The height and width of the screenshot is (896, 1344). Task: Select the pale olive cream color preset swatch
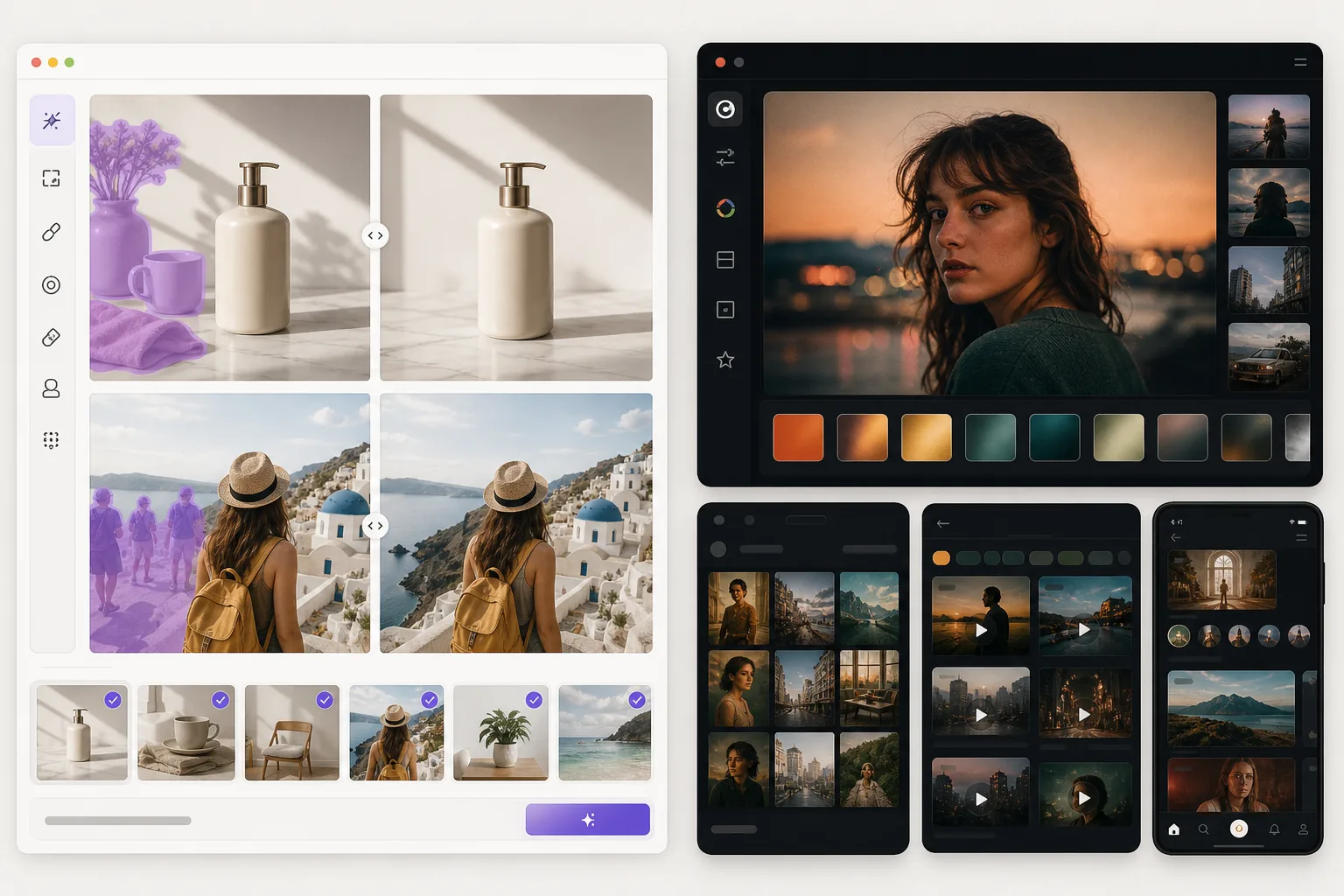[x=1119, y=437]
